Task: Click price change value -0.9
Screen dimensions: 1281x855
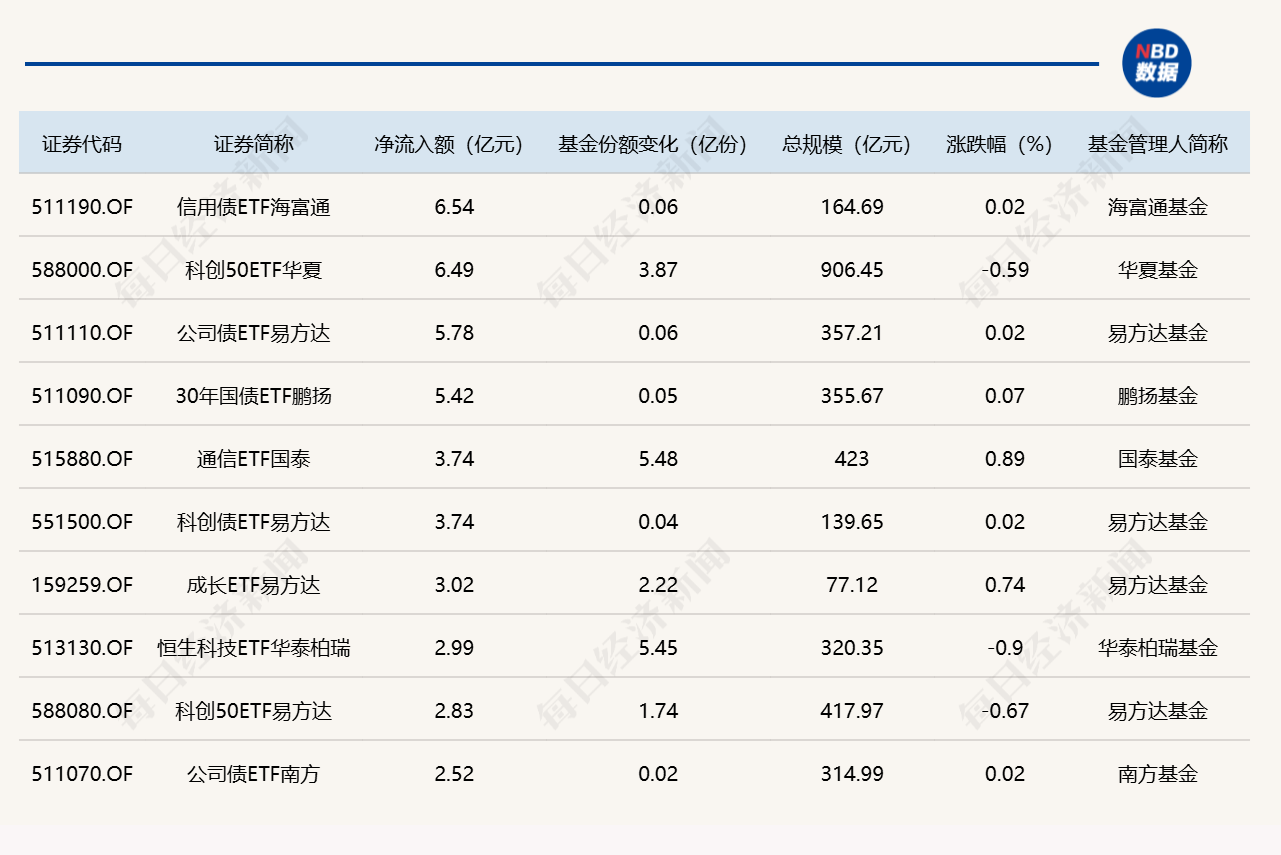Action: [1005, 648]
